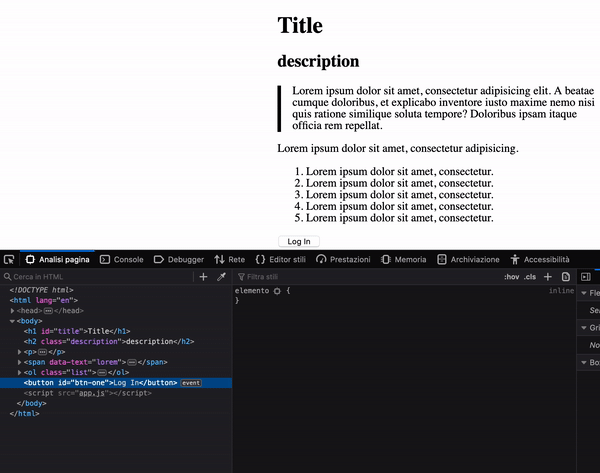600x473 pixels.
Task: Expand the span data-text lorem node
Action: pyautogui.click(x=20, y=362)
